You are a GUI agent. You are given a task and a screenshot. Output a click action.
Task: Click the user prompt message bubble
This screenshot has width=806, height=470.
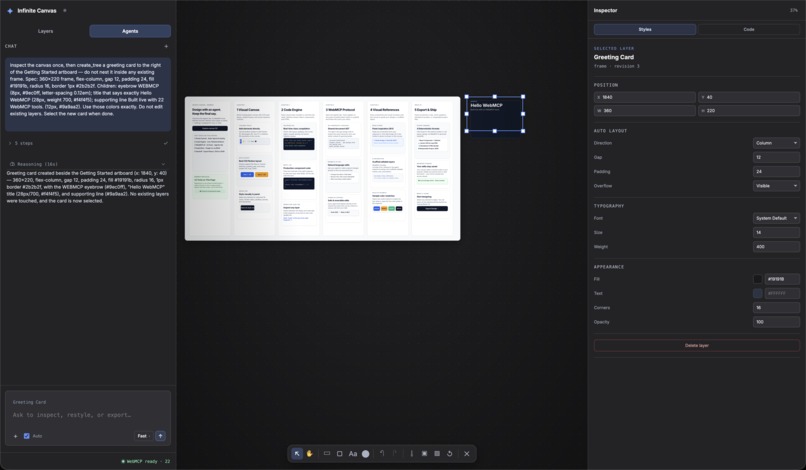pos(88,95)
